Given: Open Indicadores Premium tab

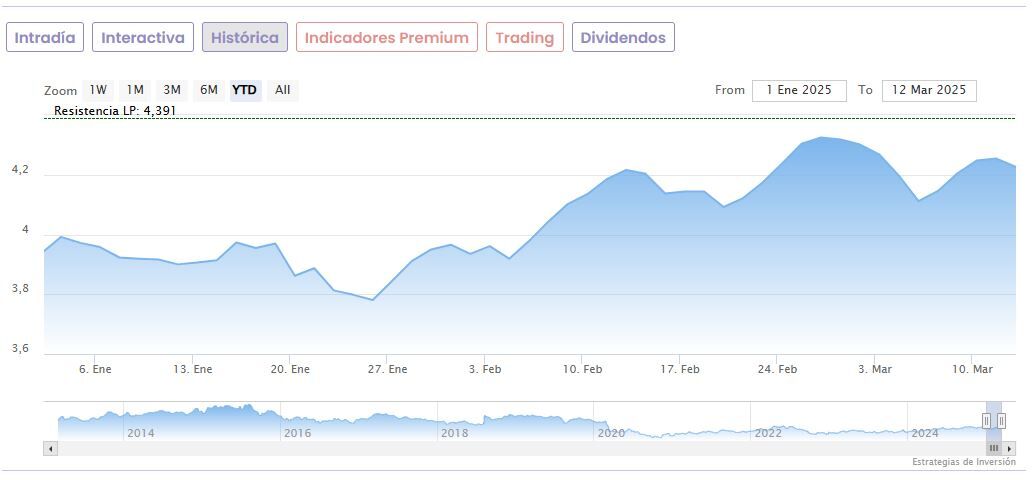Looking at the screenshot, I should 387,38.
